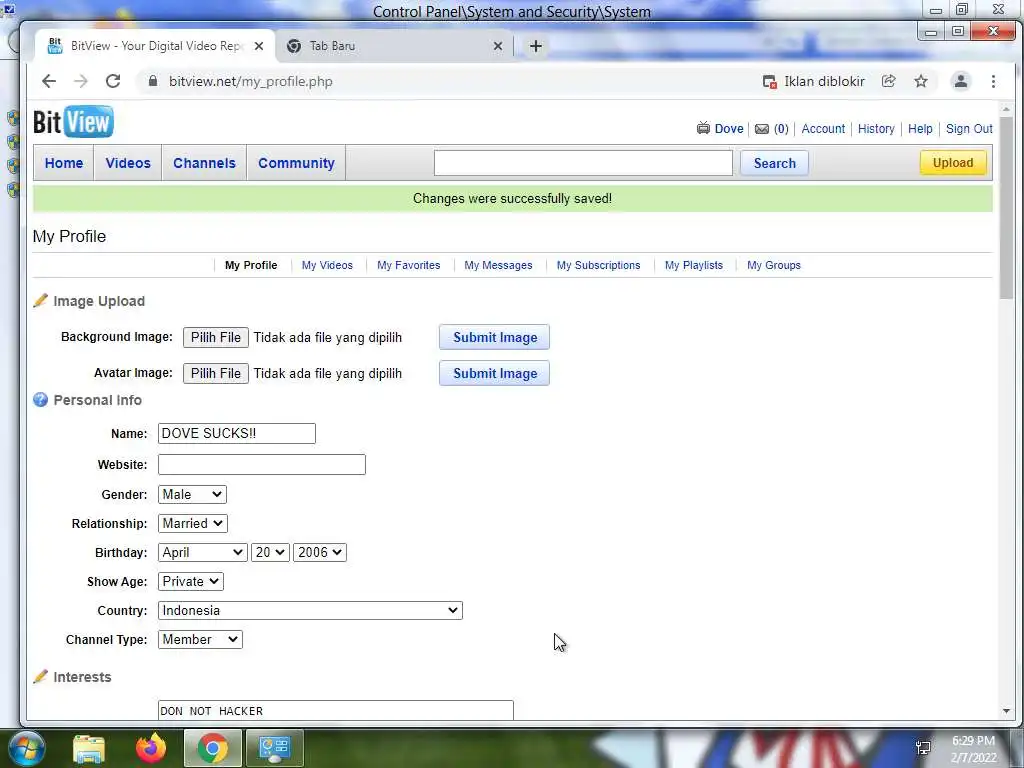Viewport: 1024px width, 768px height.
Task: Click the page vertical scrollbar thumb
Action: pos(1006,209)
